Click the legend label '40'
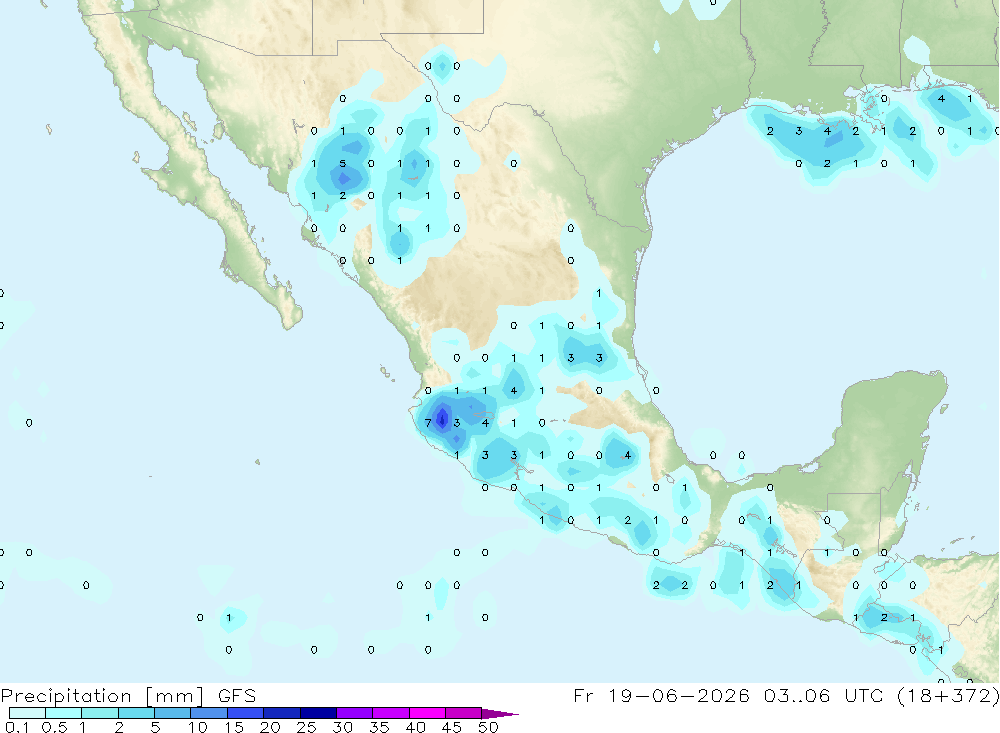This screenshot has width=1000, height=733. [415, 727]
